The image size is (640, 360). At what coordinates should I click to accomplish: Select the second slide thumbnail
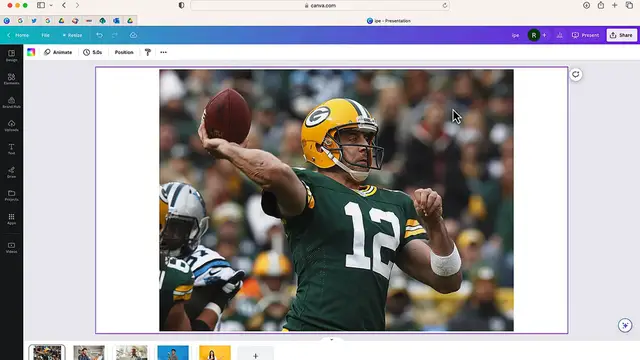point(89,353)
